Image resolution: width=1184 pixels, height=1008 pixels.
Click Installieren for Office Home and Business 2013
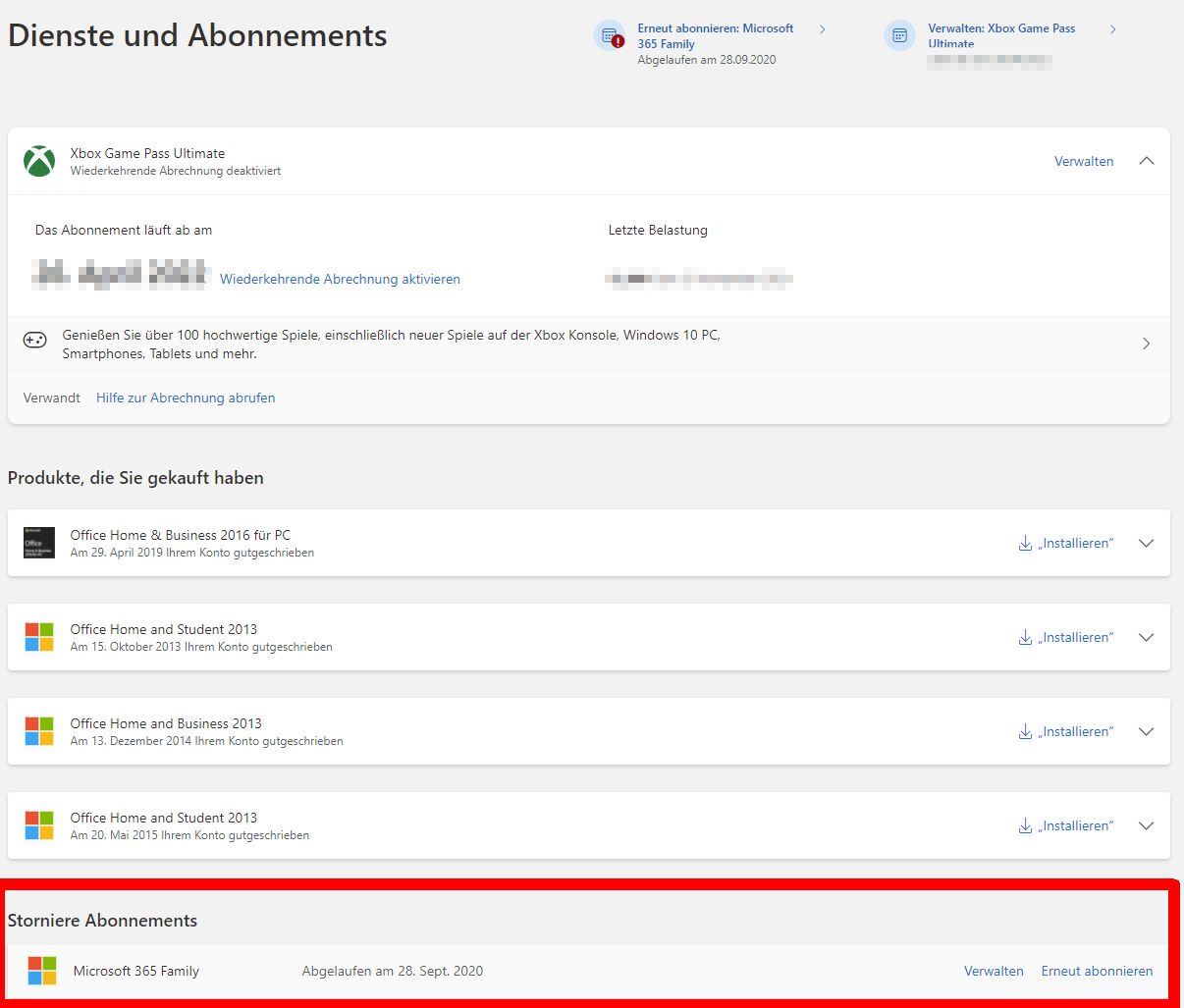click(x=1077, y=731)
